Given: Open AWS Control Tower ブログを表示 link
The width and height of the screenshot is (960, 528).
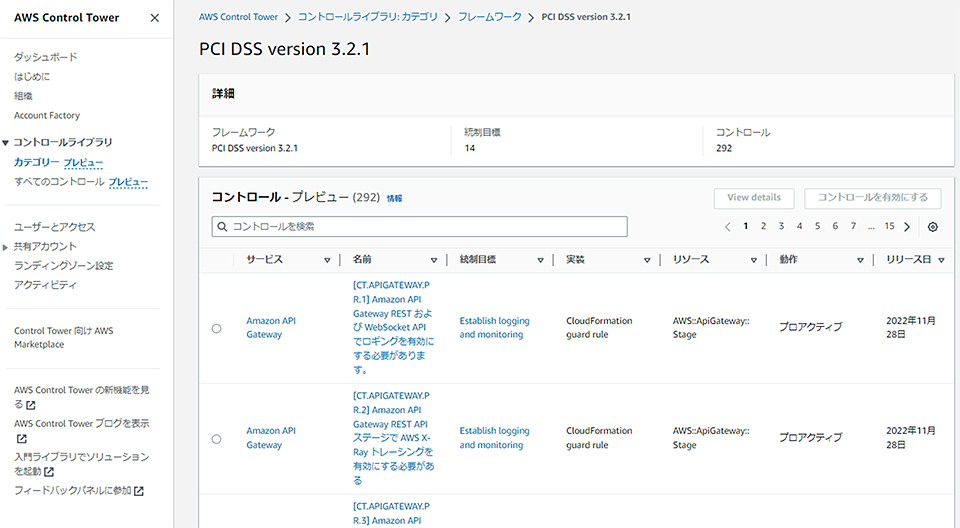Looking at the screenshot, I should 81,431.
